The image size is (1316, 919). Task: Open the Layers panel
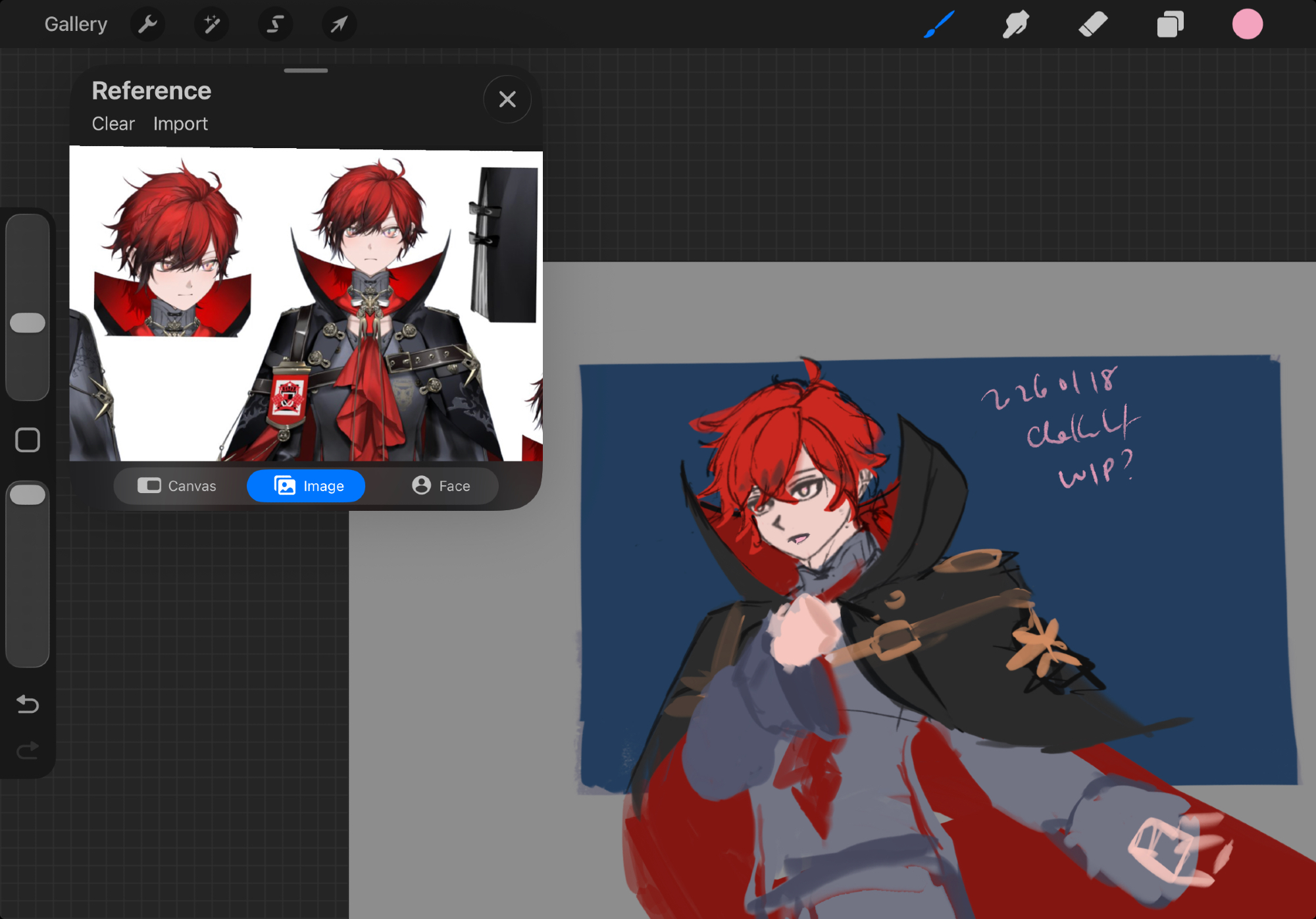click(1170, 24)
